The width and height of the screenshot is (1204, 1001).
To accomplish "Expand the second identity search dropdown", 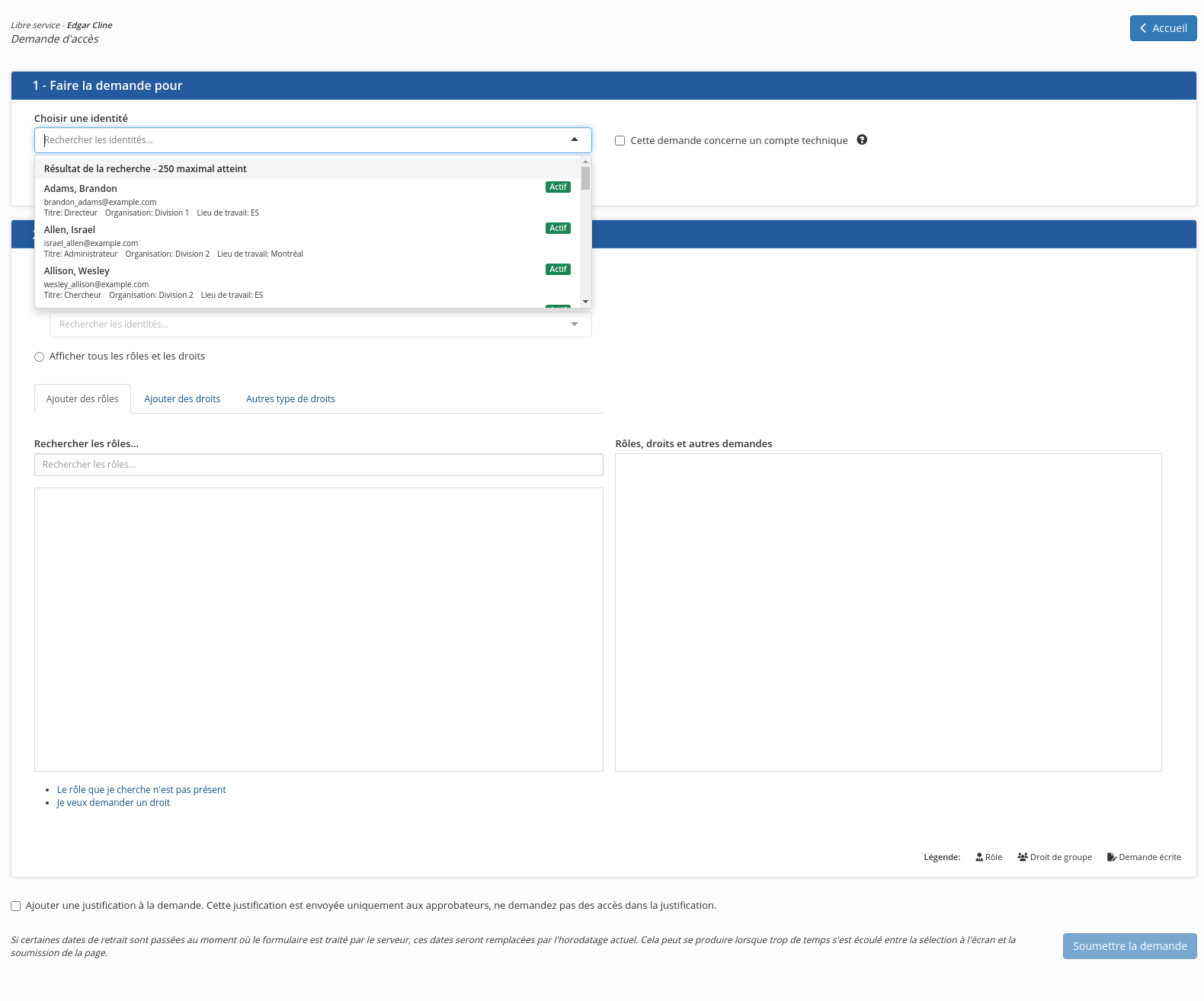I will 575,325.
